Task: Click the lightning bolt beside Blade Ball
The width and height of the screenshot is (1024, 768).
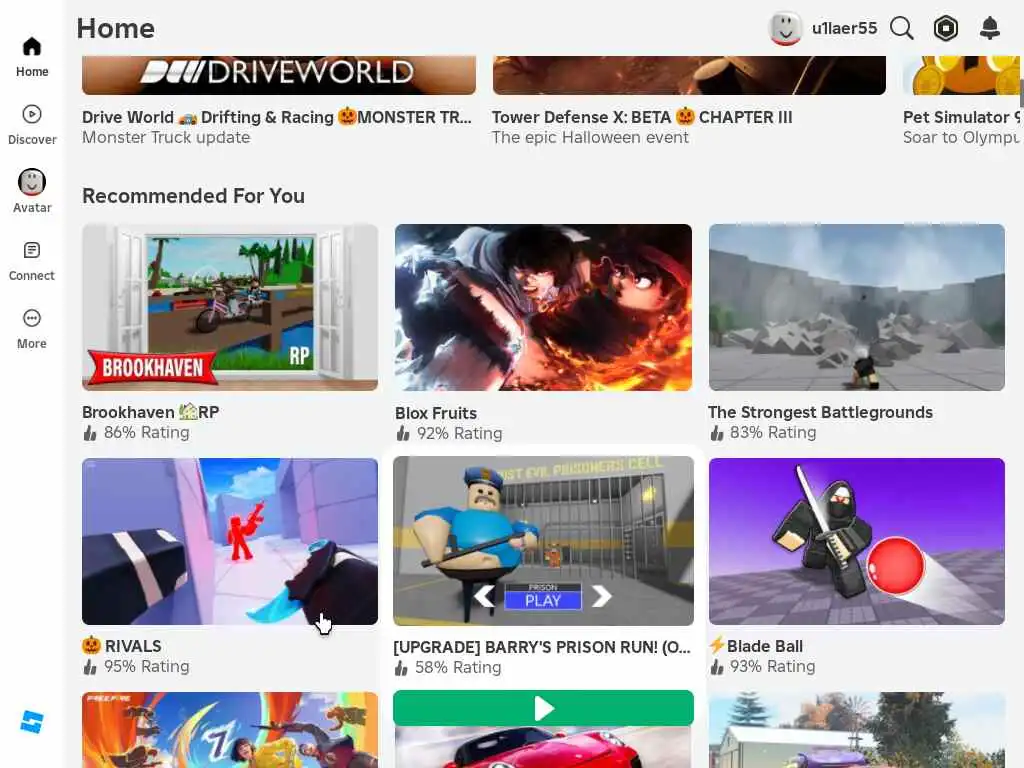Action: (x=717, y=645)
